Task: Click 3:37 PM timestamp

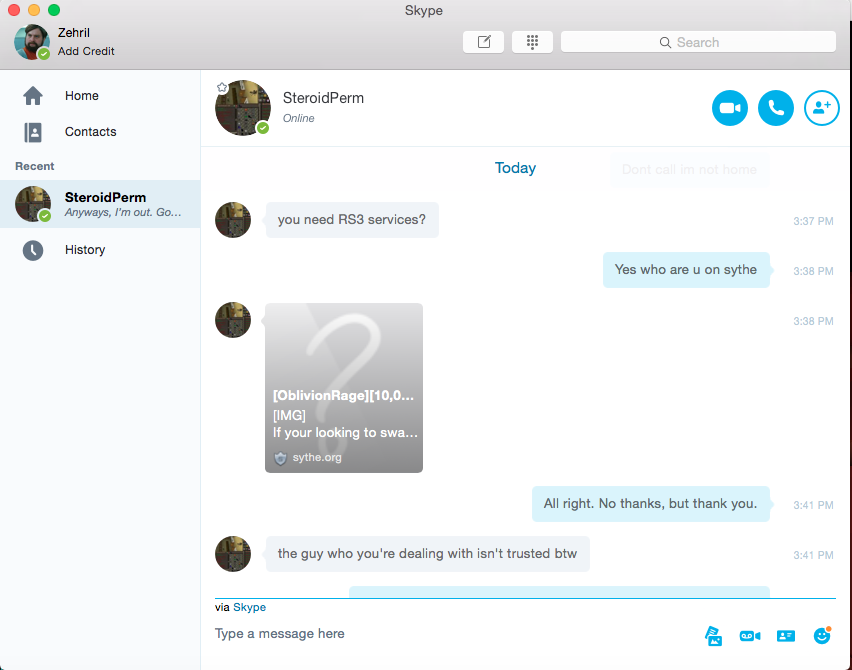Action: (x=813, y=221)
